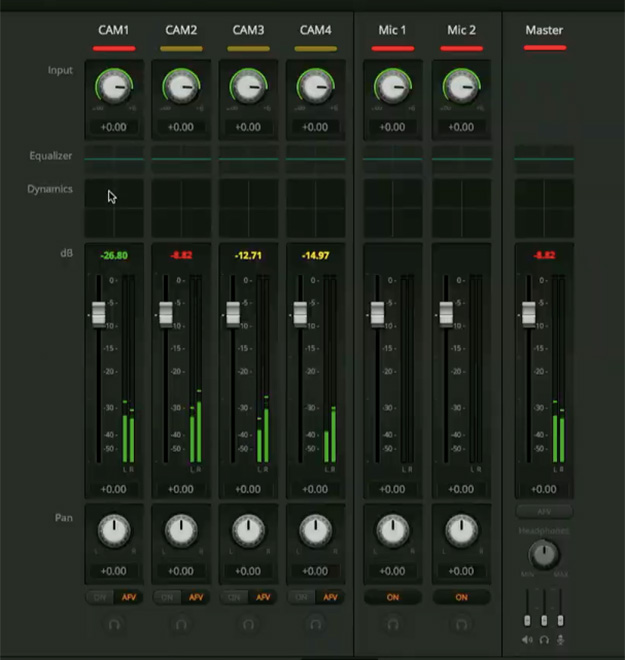Click the Mic 2 fader handle

click(446, 314)
